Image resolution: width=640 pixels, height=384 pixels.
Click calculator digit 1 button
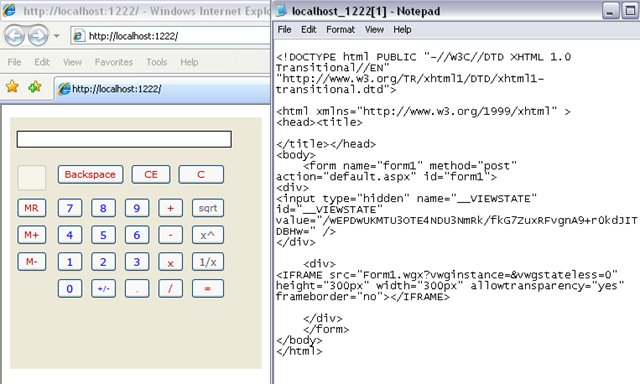(70, 262)
